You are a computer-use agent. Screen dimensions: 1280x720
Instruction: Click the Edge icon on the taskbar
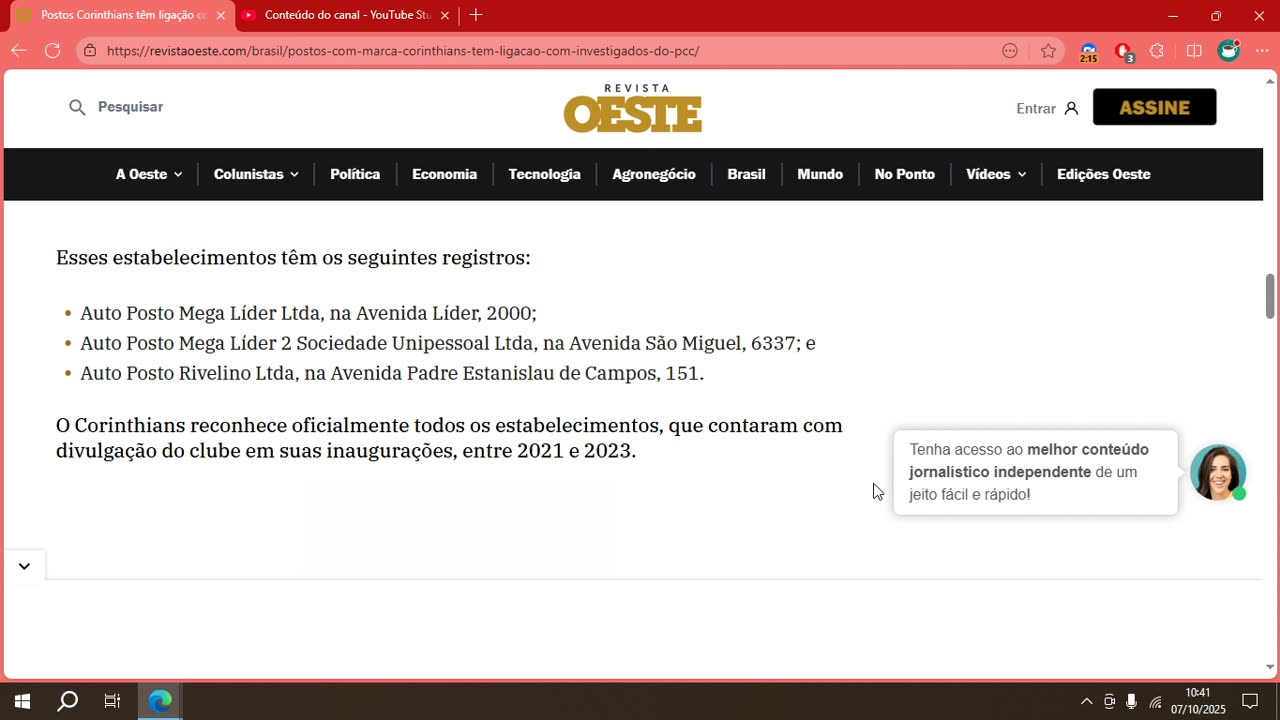pyautogui.click(x=160, y=701)
